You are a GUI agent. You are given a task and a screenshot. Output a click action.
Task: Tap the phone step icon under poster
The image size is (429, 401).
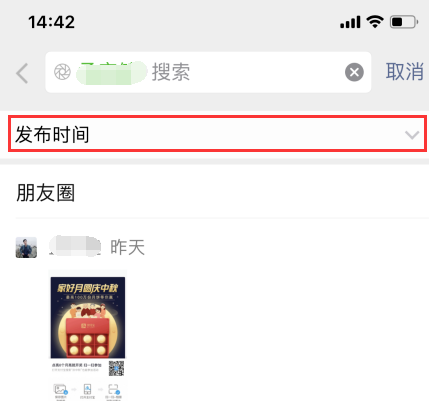(87, 389)
